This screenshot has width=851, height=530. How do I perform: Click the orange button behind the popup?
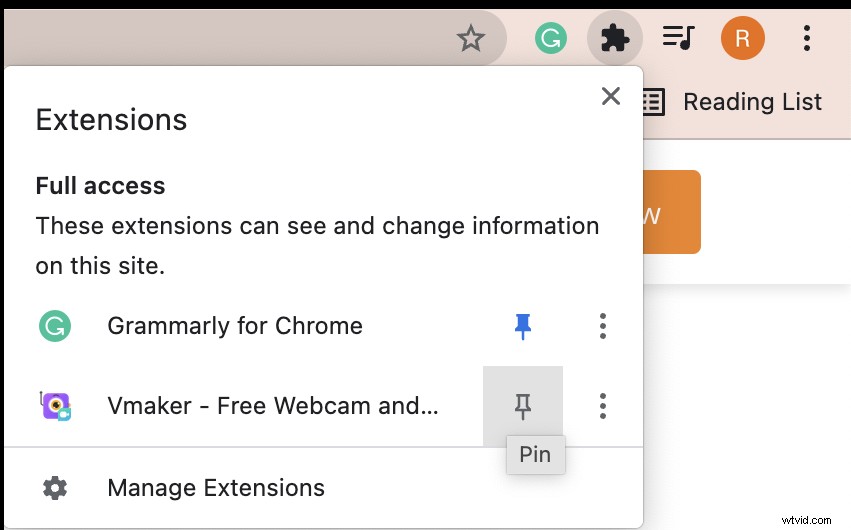671,212
